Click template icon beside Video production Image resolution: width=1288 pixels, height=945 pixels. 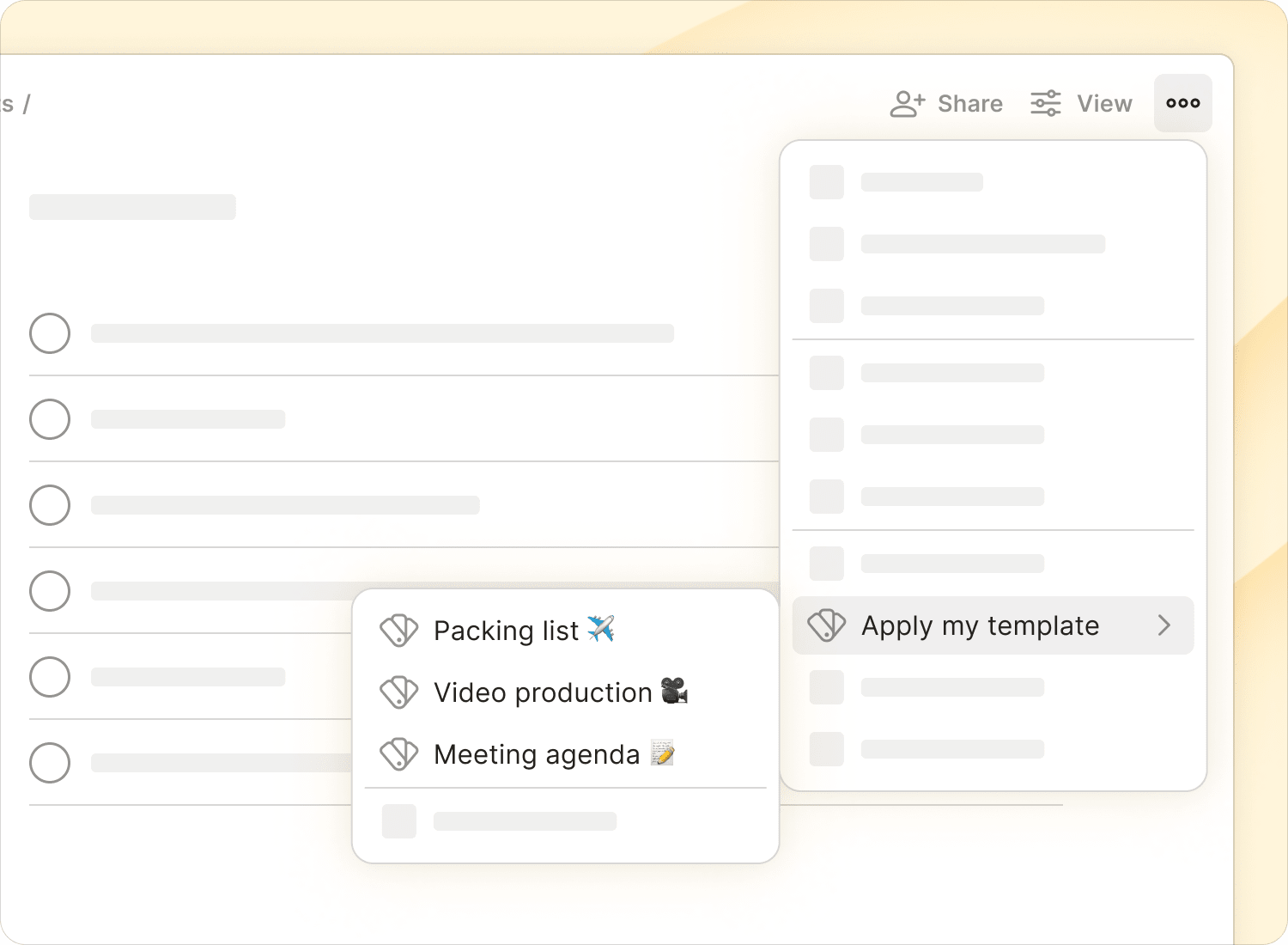[x=399, y=692]
